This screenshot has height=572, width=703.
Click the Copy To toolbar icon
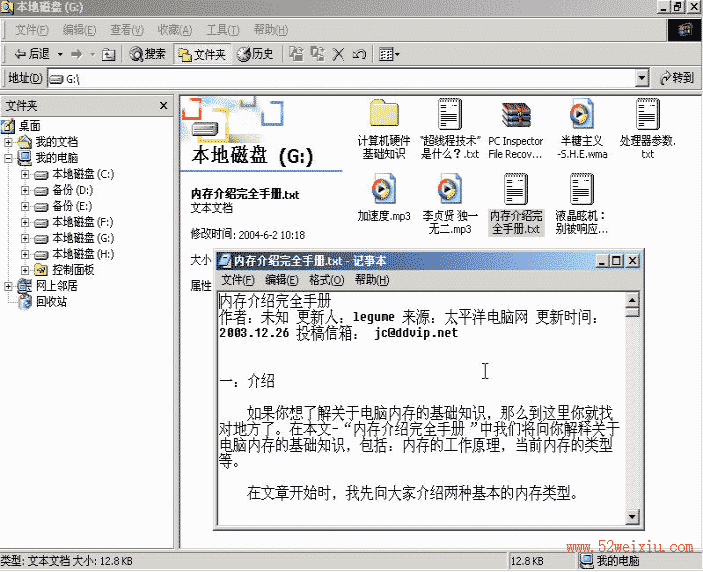point(317,54)
